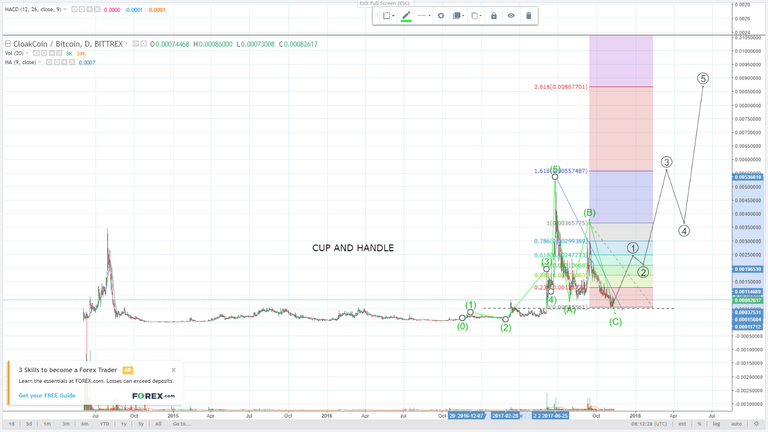
Task: Remove the Vol (20) indicator
Action: (x=59, y=53)
